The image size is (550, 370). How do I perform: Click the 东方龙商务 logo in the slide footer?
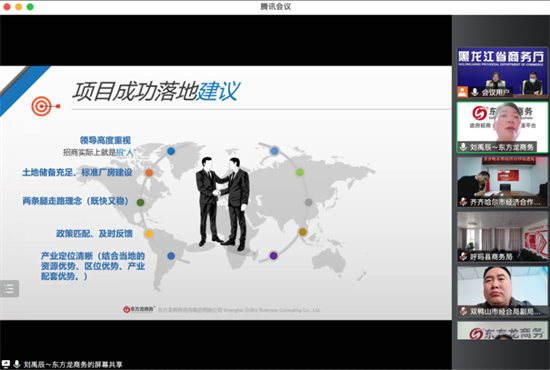(139, 309)
